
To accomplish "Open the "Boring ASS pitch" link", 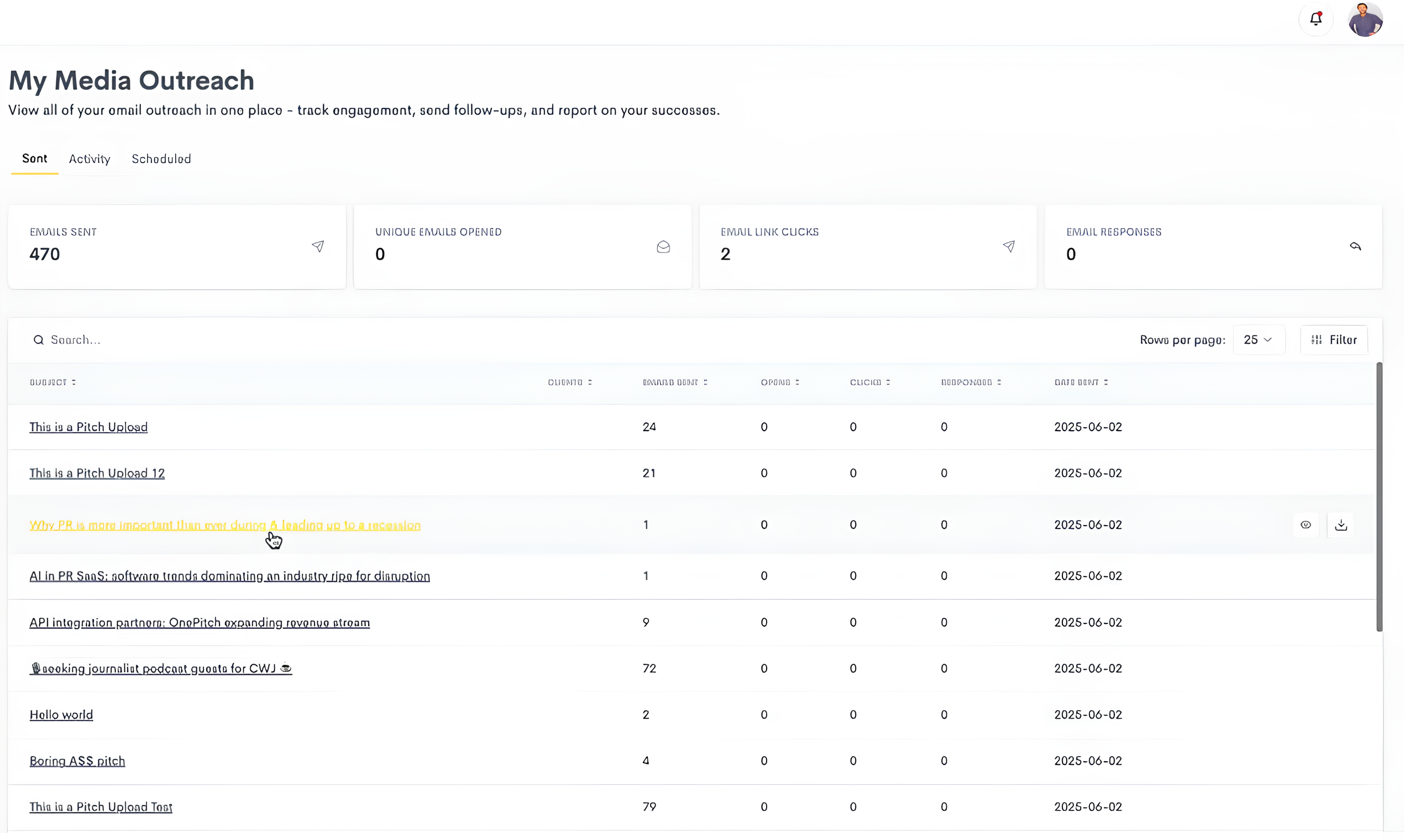I will 77,762.
